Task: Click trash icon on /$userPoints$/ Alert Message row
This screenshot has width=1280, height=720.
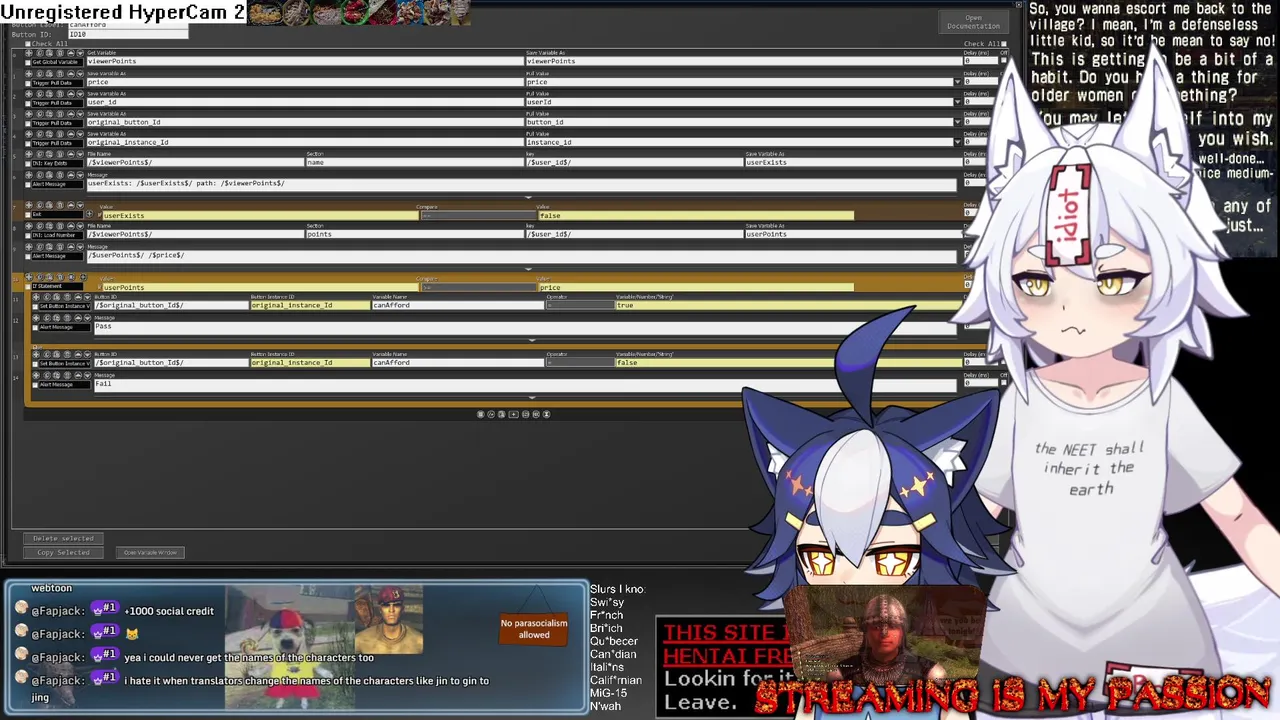Action: click(x=60, y=247)
